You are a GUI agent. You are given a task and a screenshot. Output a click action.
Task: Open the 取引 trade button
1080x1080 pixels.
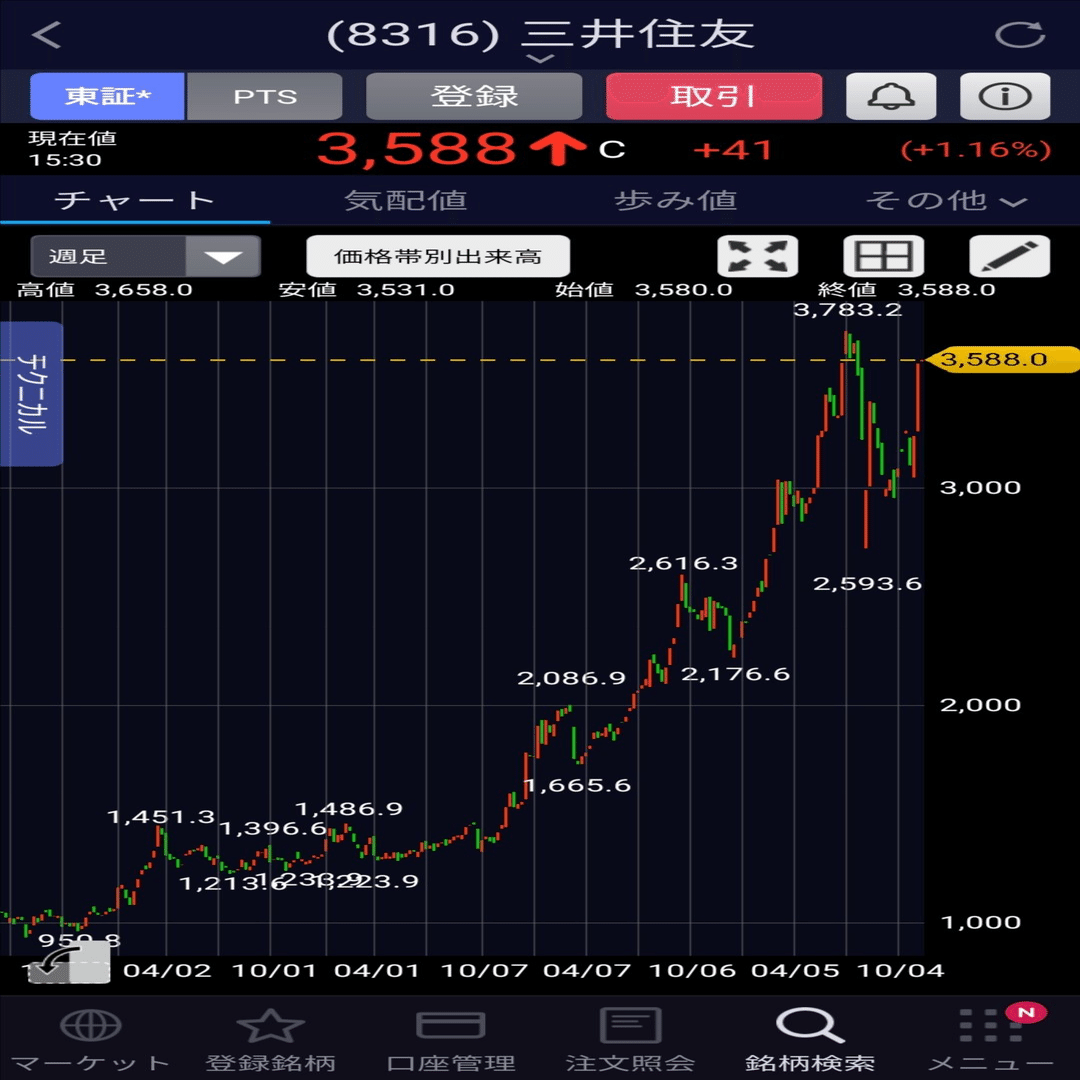[714, 96]
